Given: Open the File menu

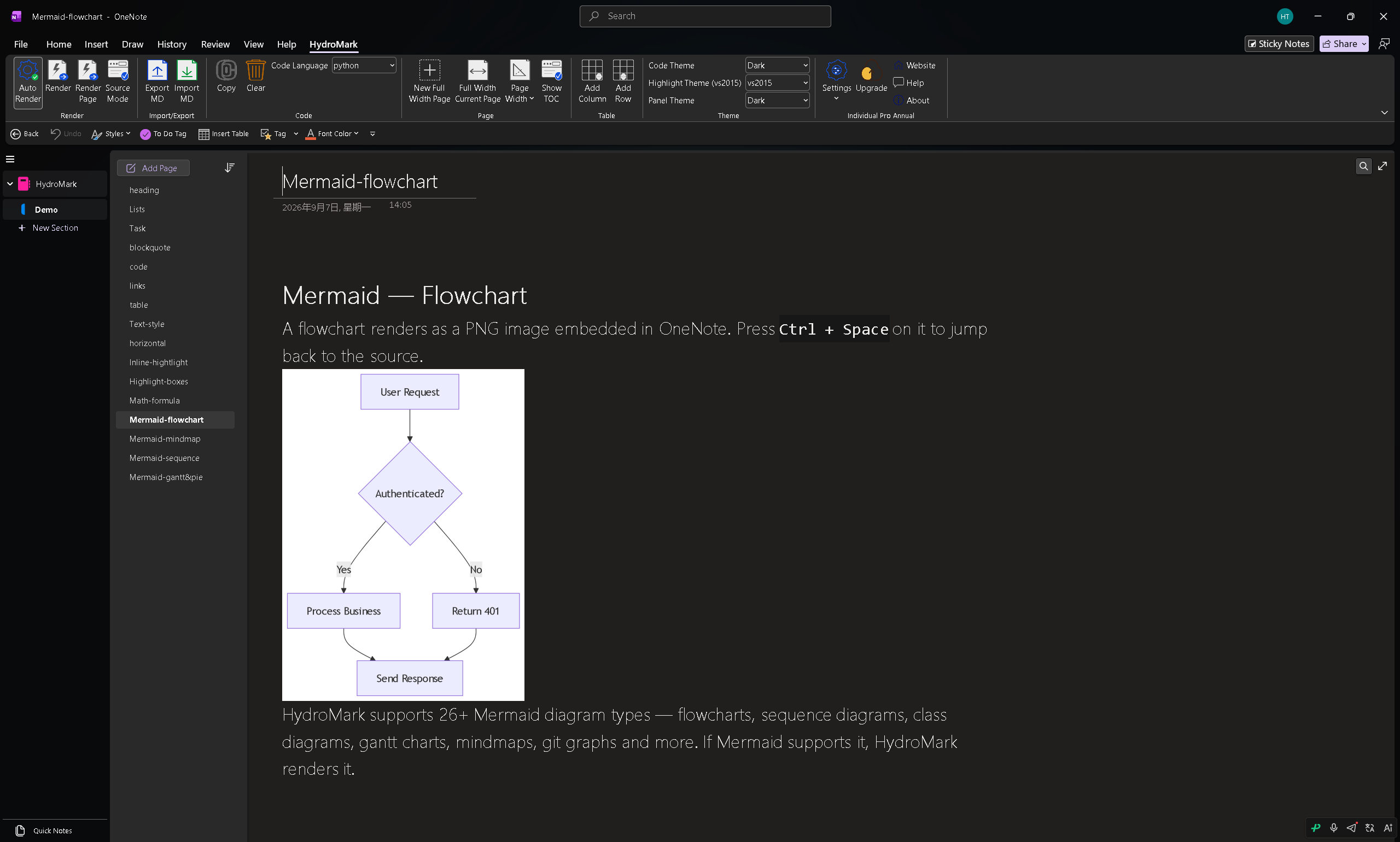Looking at the screenshot, I should click(x=21, y=44).
